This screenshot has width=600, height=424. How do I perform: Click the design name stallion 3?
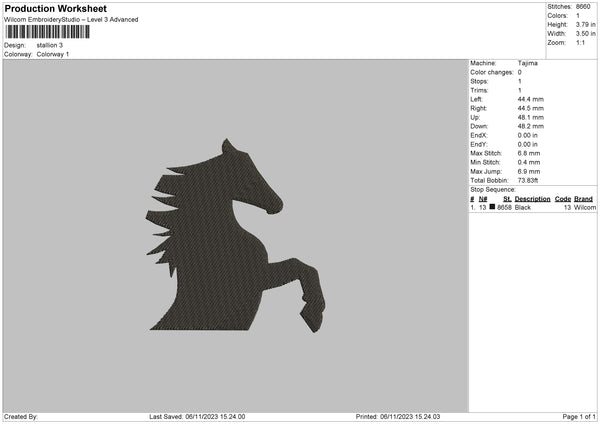pos(49,45)
